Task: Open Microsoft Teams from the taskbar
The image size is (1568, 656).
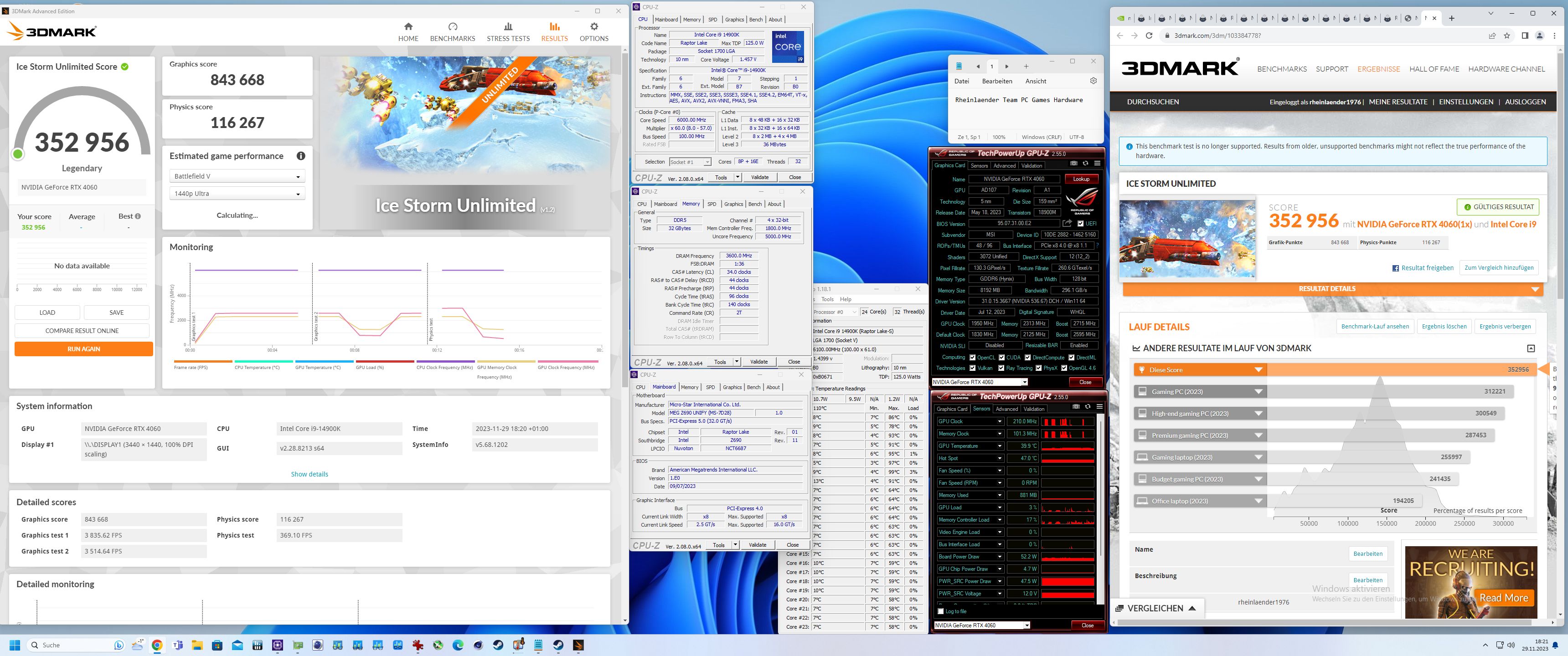Action: [177, 645]
